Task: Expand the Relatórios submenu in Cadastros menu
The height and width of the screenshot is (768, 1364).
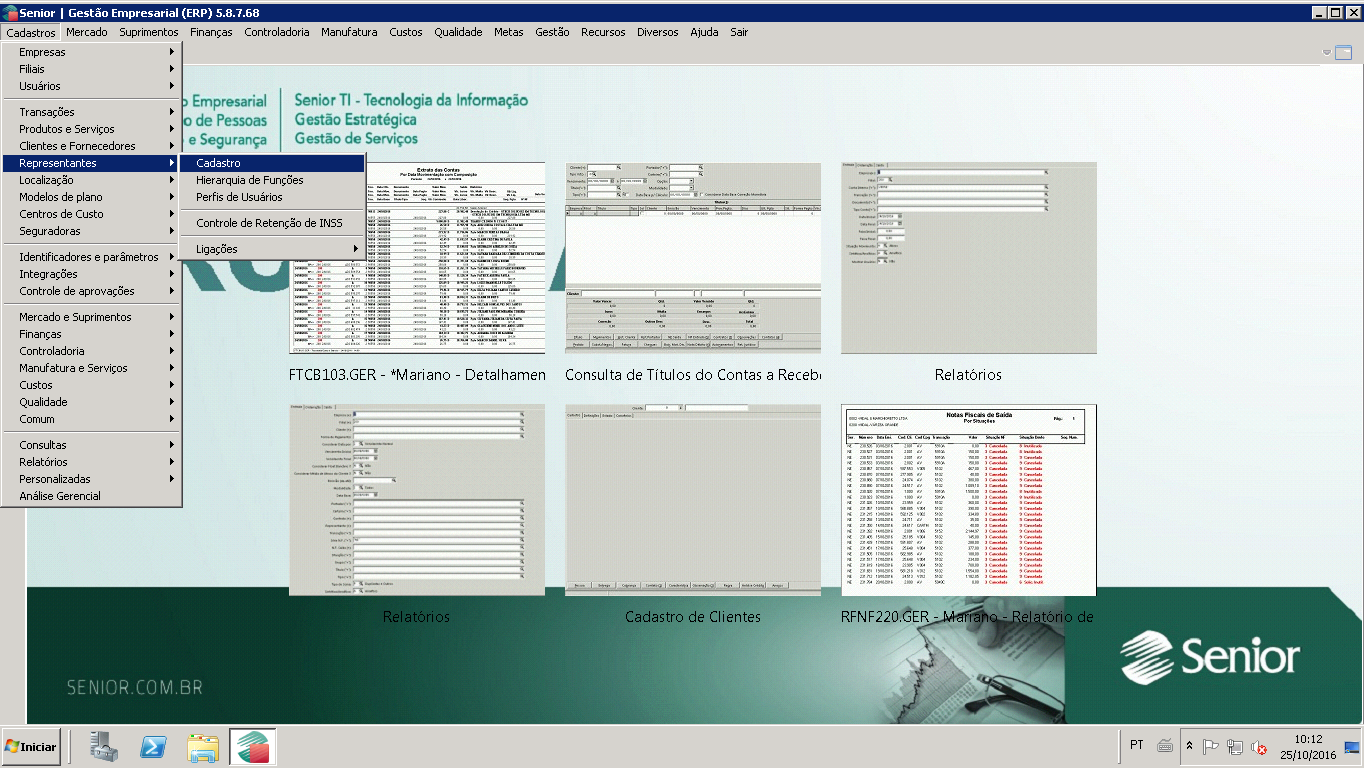Action: coord(91,462)
